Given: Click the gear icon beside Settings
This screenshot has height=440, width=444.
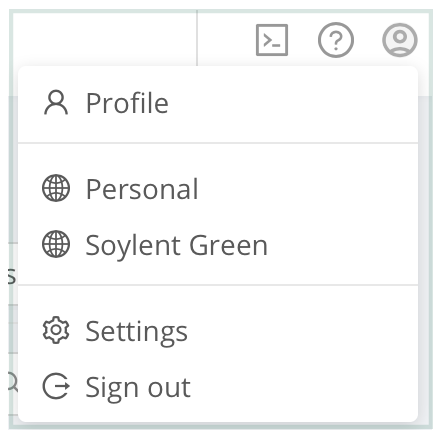Looking at the screenshot, I should [56, 330].
